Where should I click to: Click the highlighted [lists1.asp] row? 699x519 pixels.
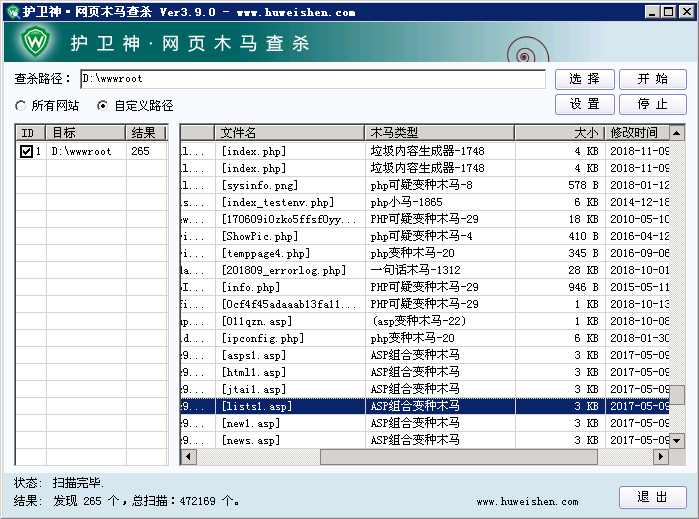[425, 406]
